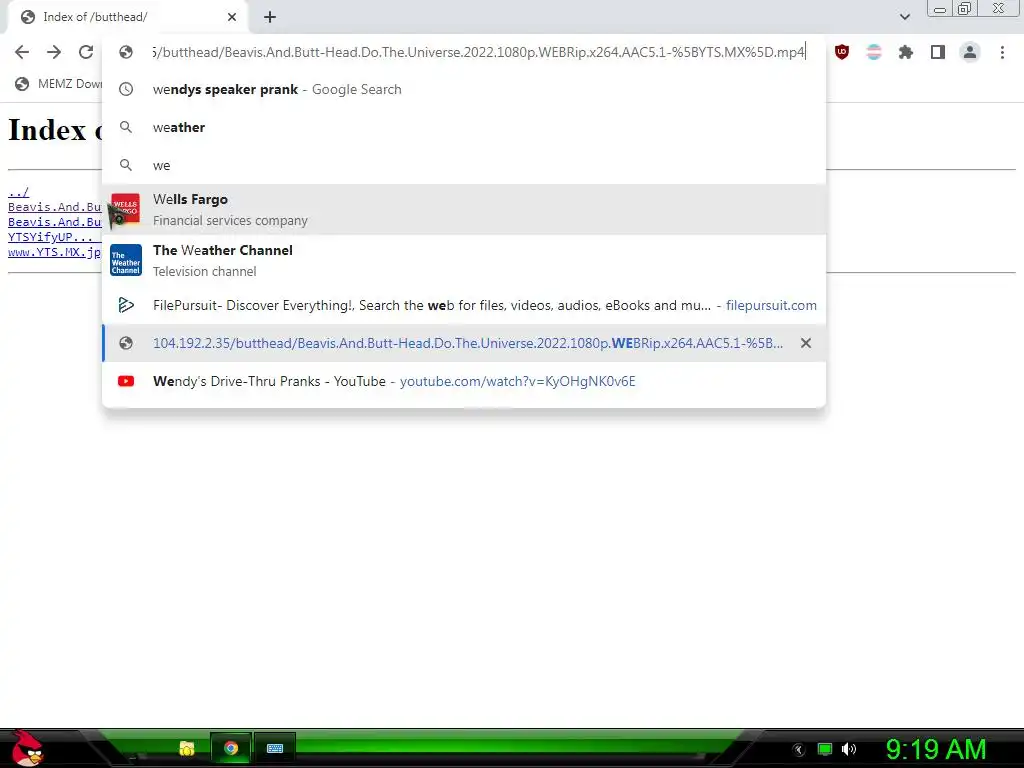Open the second Beavis.And.Bu file link

pyautogui.click(x=55, y=222)
